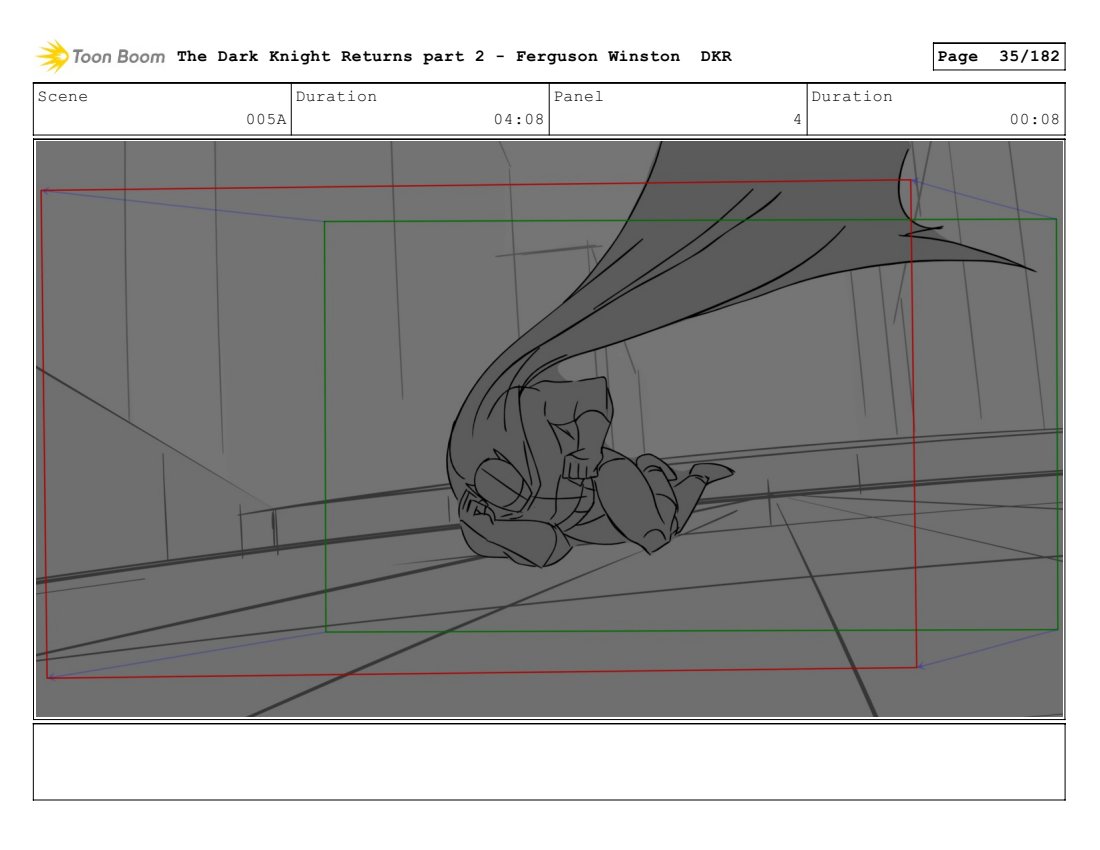
Task: Select the panel duration value '00:08'
Action: [x=1035, y=119]
